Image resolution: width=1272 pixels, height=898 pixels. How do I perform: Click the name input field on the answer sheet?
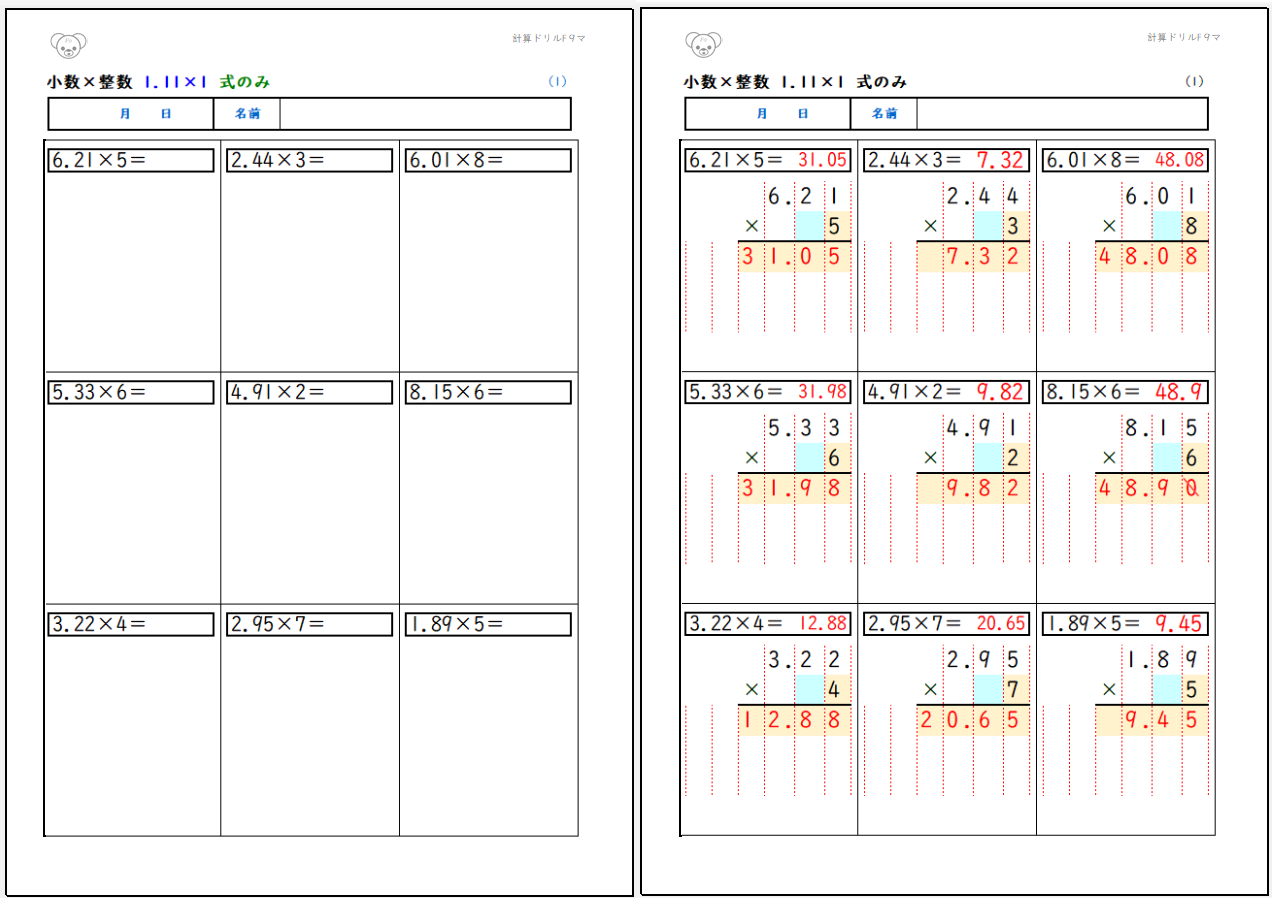1061,114
